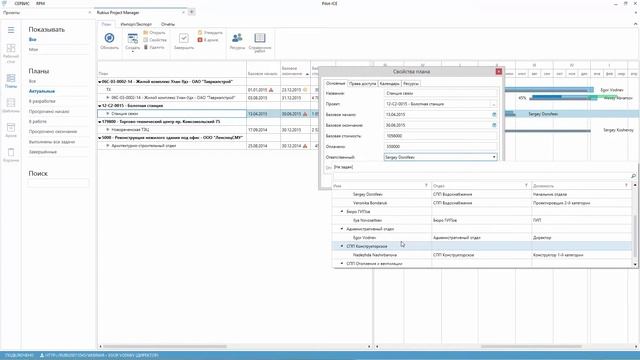Switch to Права доступа tab

click(x=362, y=84)
